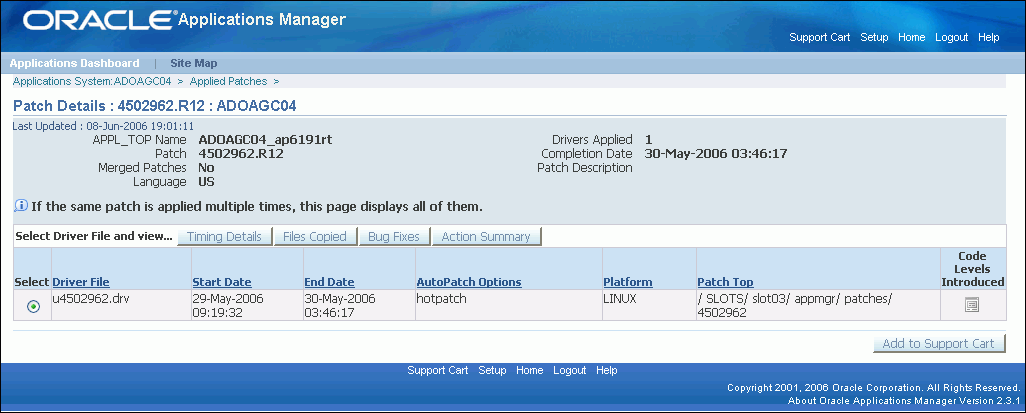
Task: Open Help in the footer
Action: [x=607, y=370]
